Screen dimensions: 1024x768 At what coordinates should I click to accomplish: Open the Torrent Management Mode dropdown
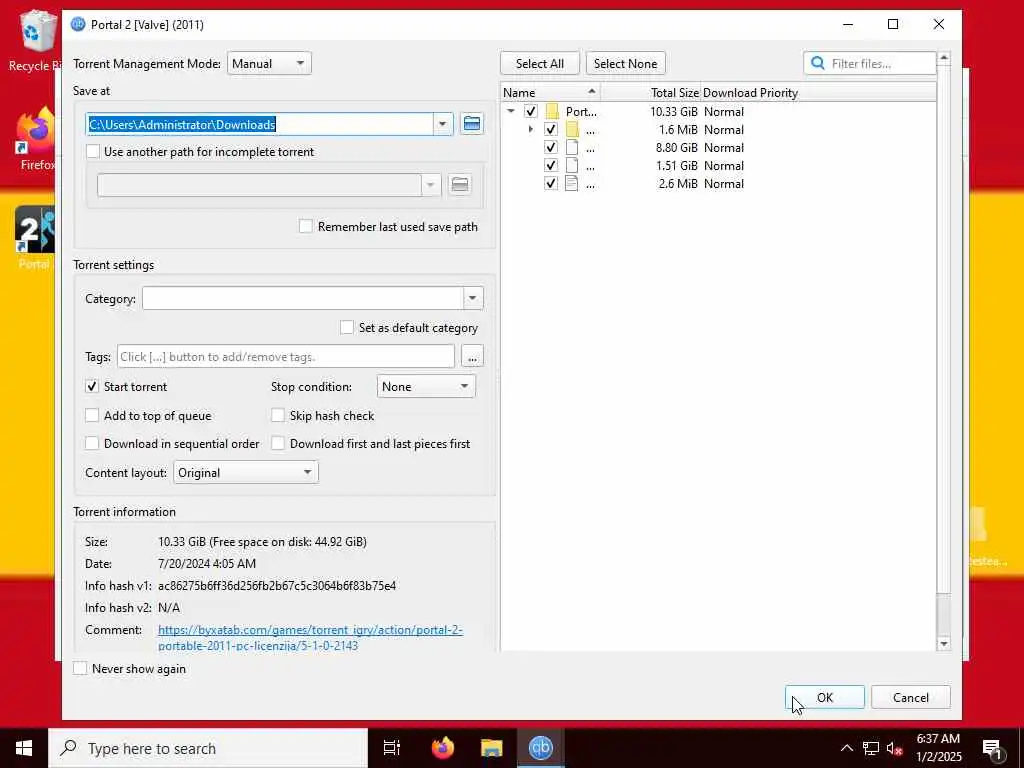click(269, 63)
